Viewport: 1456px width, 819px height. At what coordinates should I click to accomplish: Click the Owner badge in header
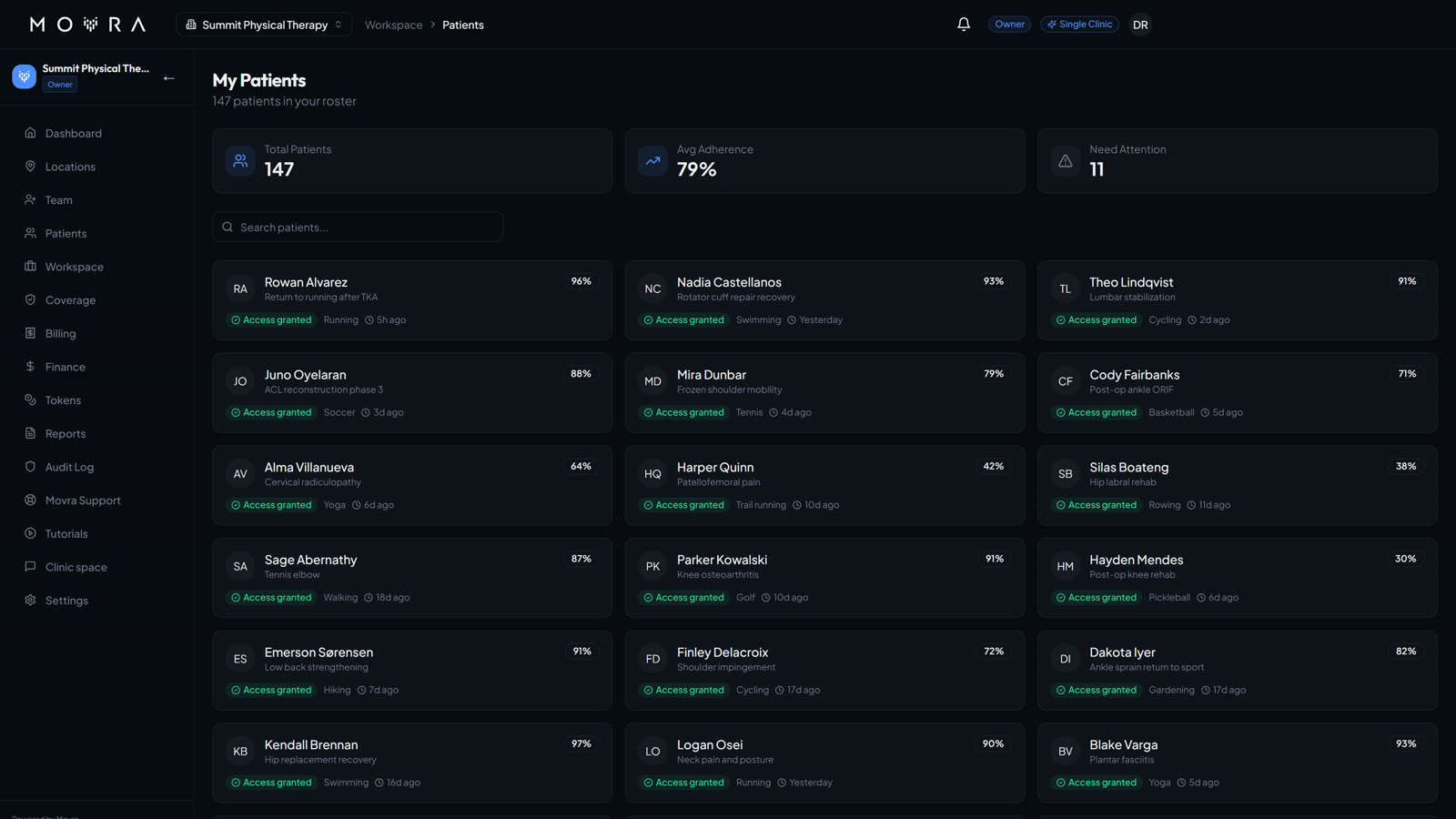point(1009,25)
